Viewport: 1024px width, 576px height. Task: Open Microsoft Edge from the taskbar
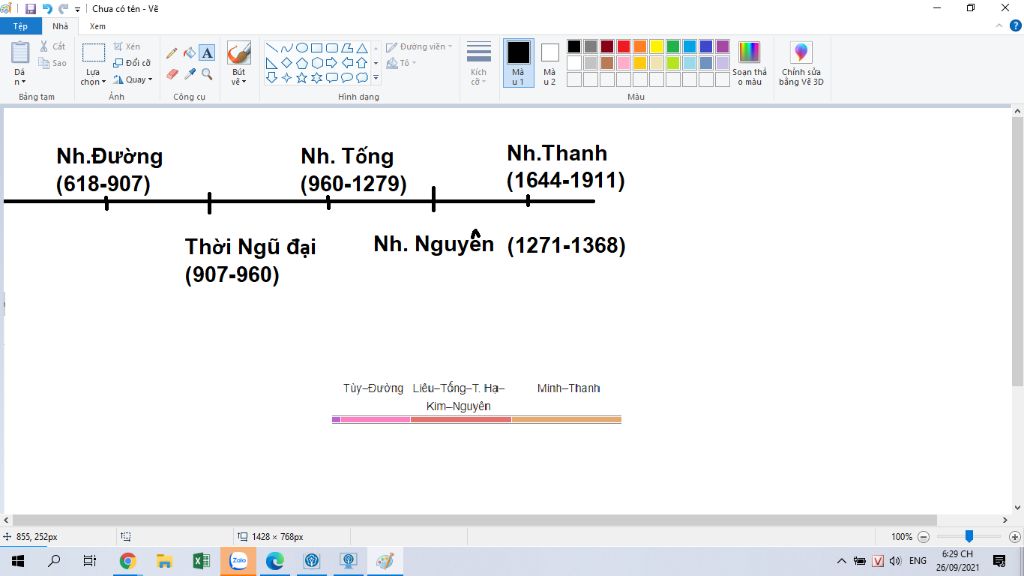pos(275,561)
